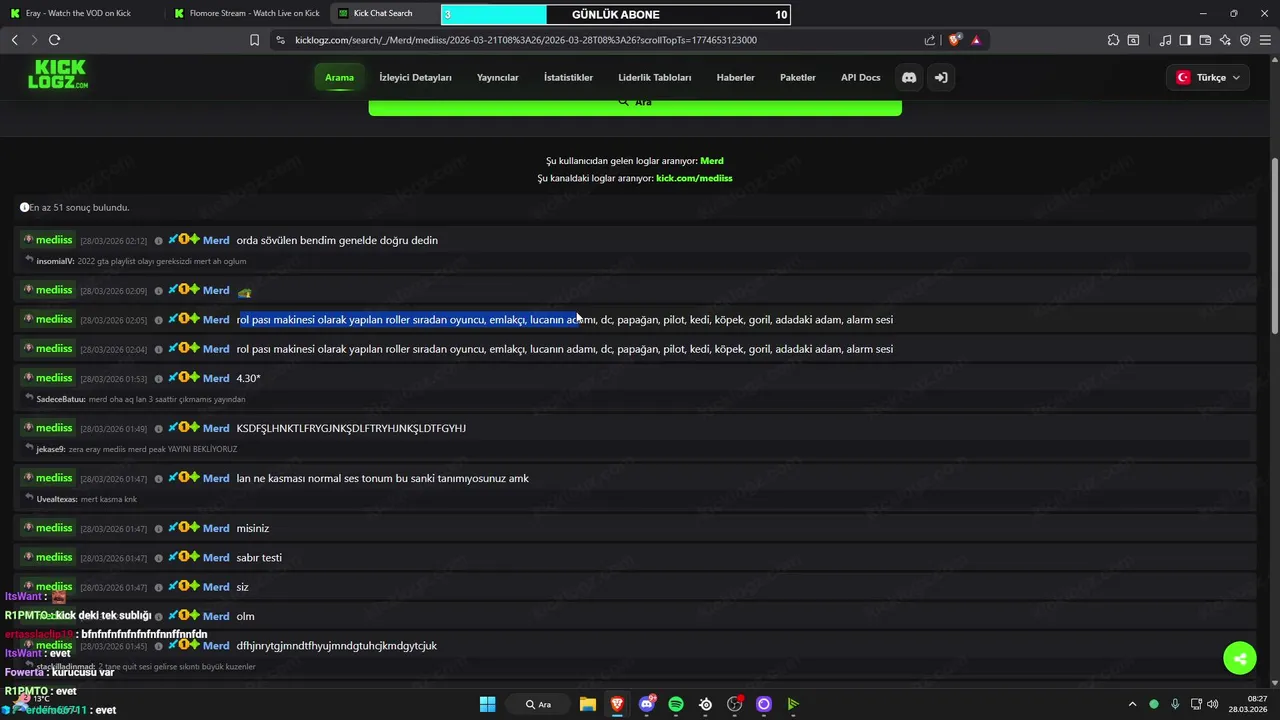Image resolution: width=1280 pixels, height=720 pixels.
Task: Open the Arama nav tab
Action: click(339, 77)
